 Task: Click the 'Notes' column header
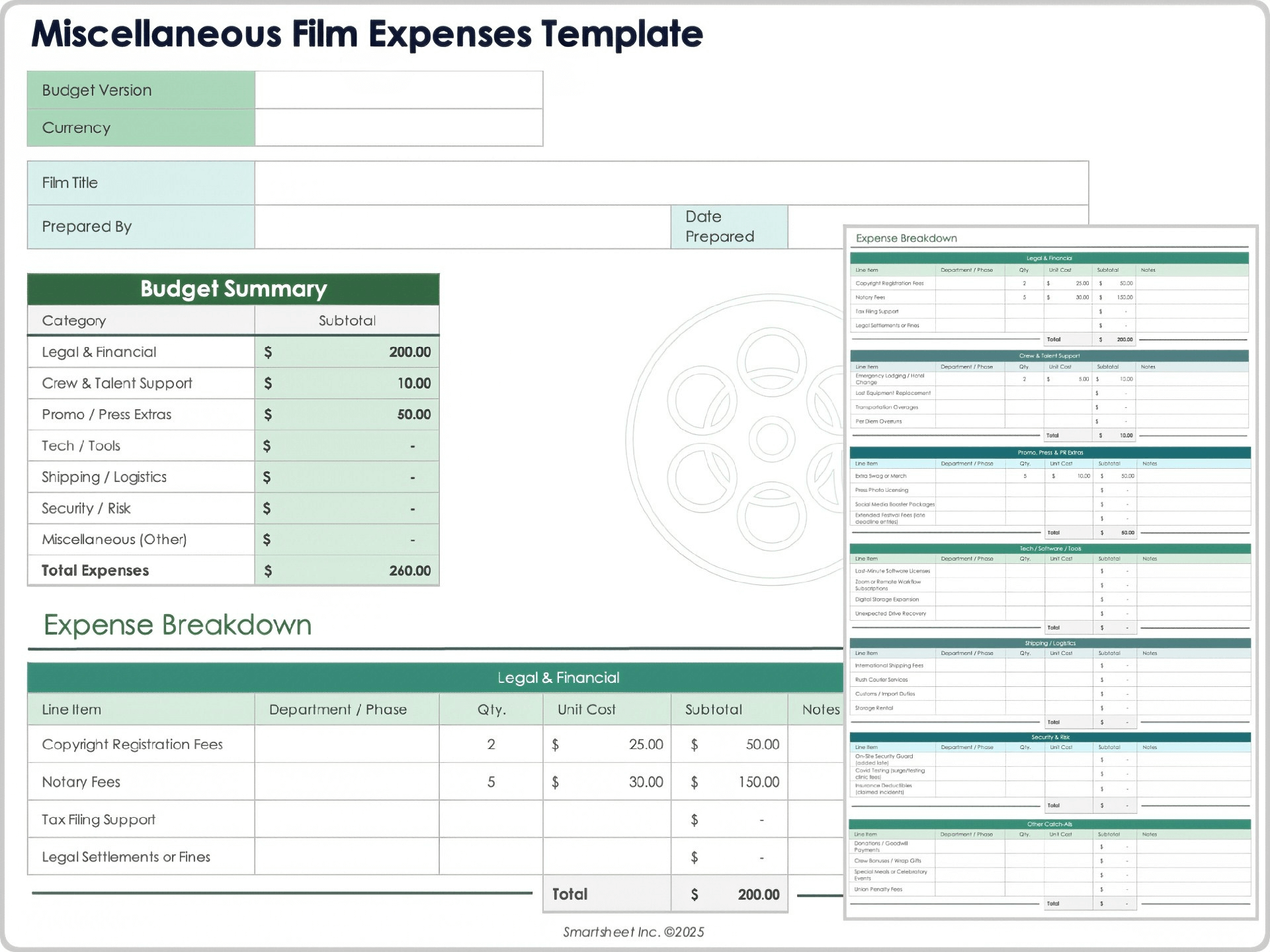(821, 709)
